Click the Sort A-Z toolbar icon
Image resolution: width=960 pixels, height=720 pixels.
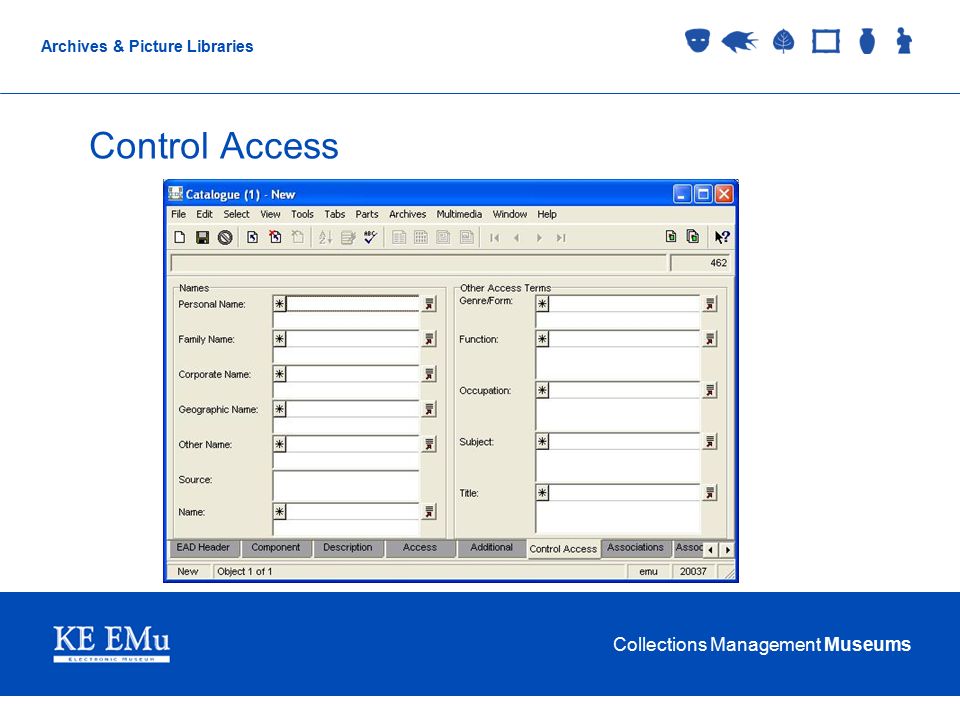[325, 238]
